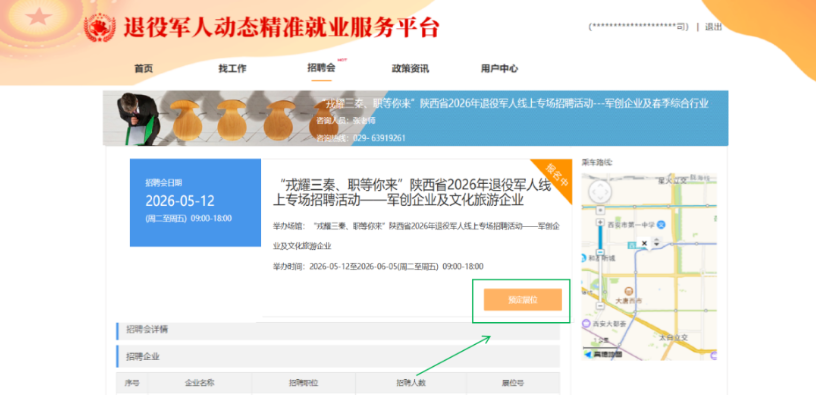Go to the 找工作 tab
The height and width of the screenshot is (396, 816).
(x=232, y=69)
